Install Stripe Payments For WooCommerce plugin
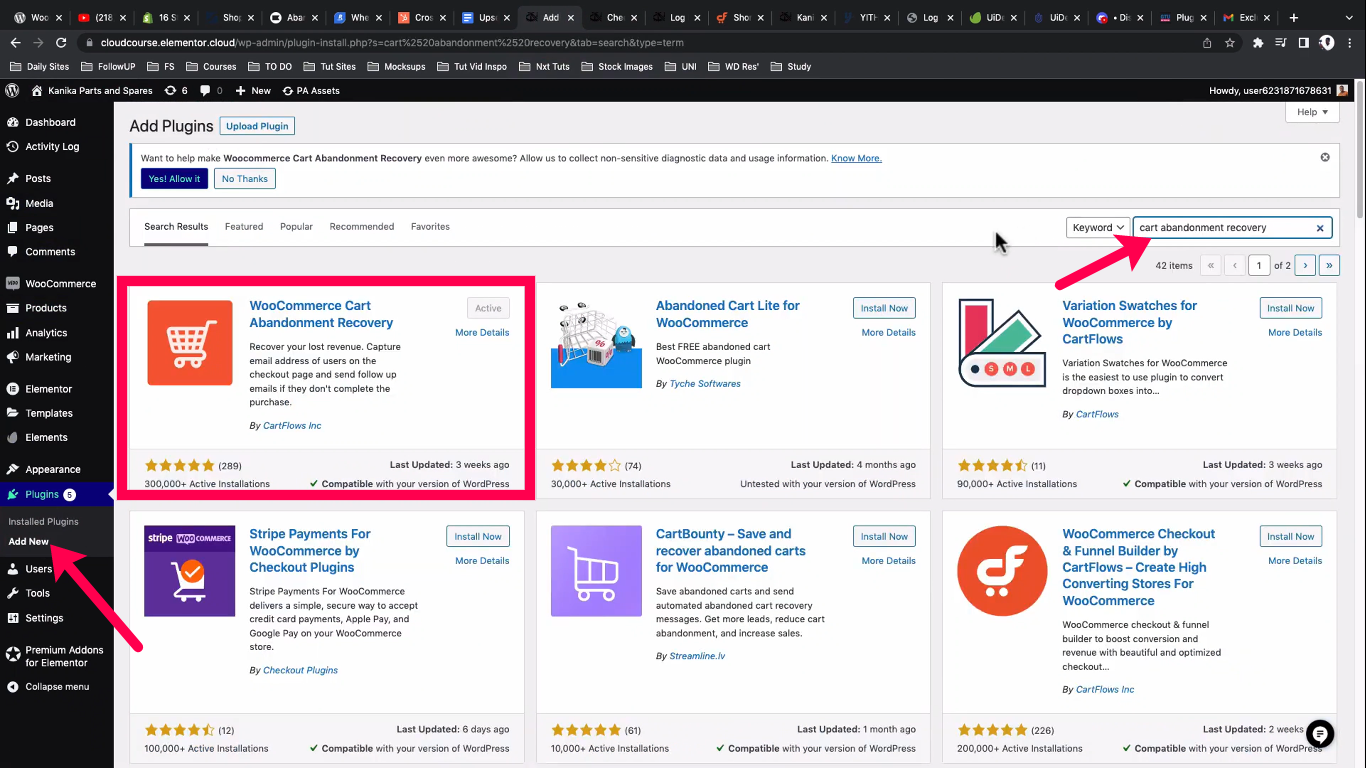This screenshot has height=768, width=1366. 478,537
